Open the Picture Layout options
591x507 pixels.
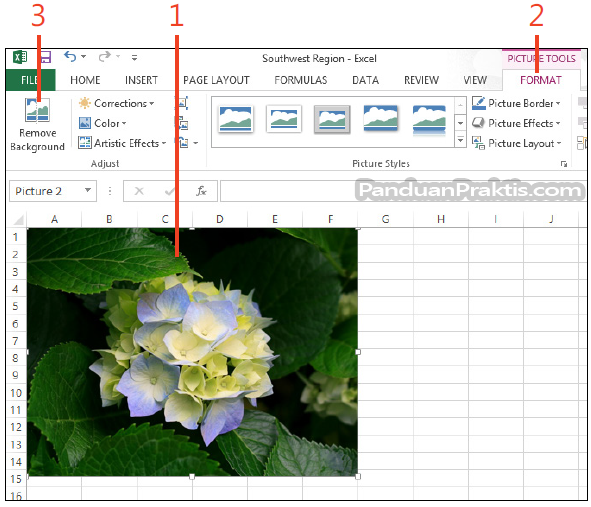coord(517,143)
